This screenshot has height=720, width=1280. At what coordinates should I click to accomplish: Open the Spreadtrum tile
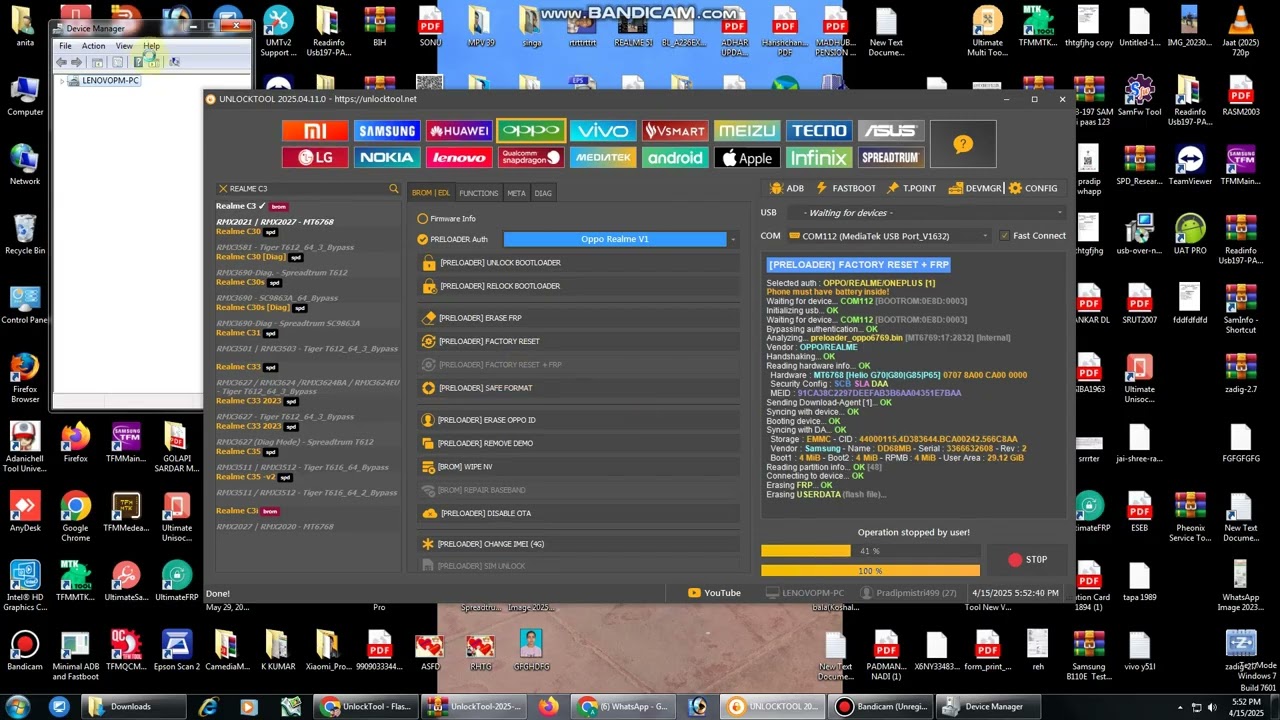[891, 157]
